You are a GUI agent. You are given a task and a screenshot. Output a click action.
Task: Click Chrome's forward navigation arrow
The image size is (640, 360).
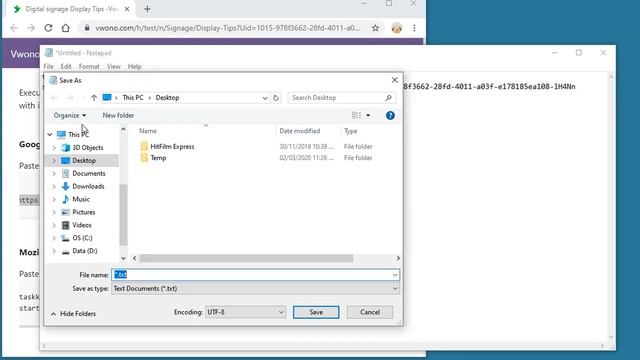[x=31, y=28]
